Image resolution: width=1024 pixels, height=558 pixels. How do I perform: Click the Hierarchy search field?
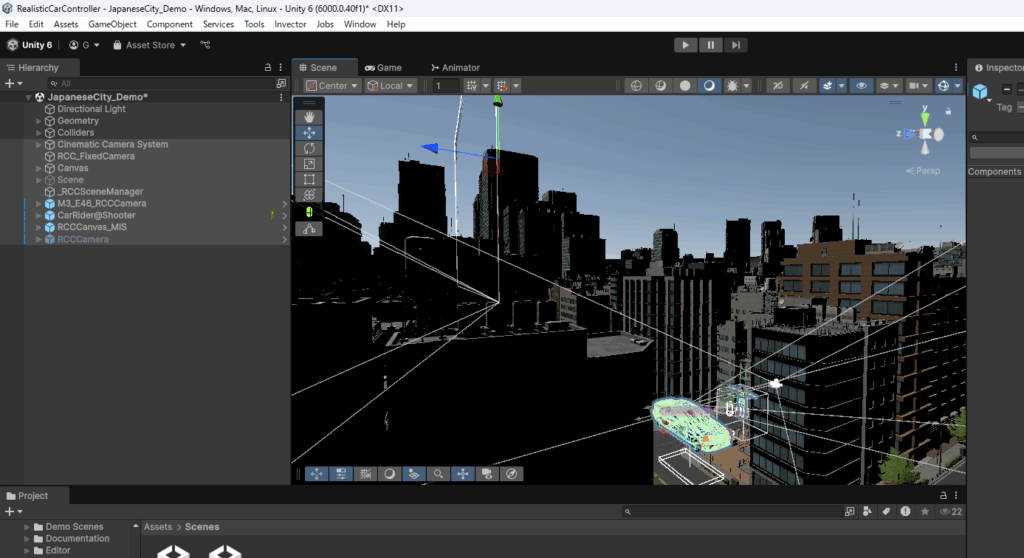coord(161,84)
